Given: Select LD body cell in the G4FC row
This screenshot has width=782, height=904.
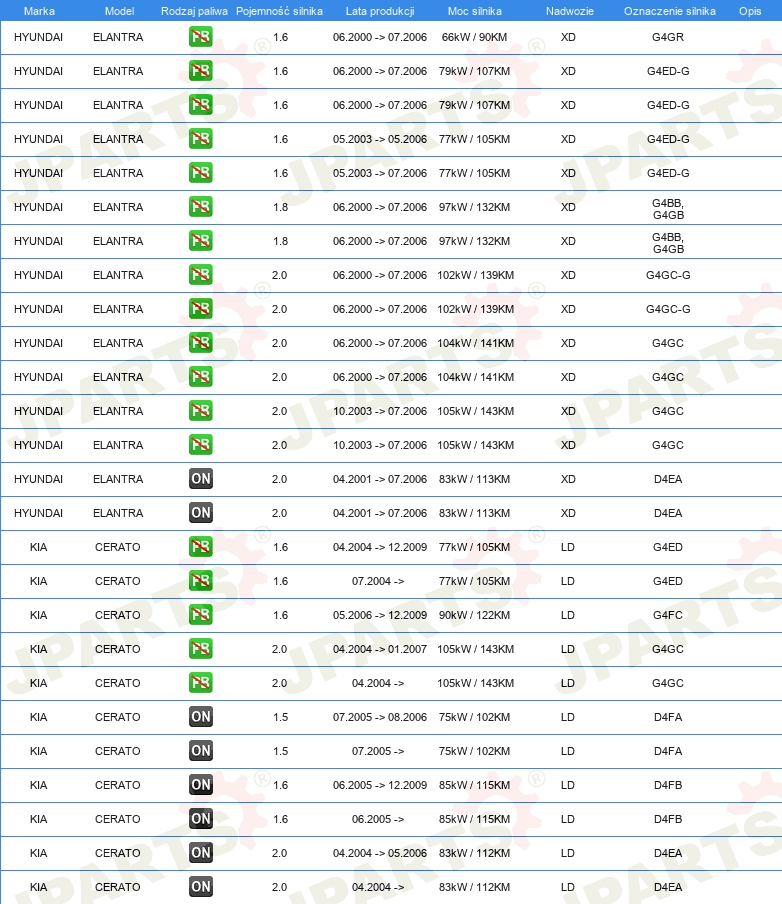Looking at the screenshot, I should pyautogui.click(x=567, y=615).
